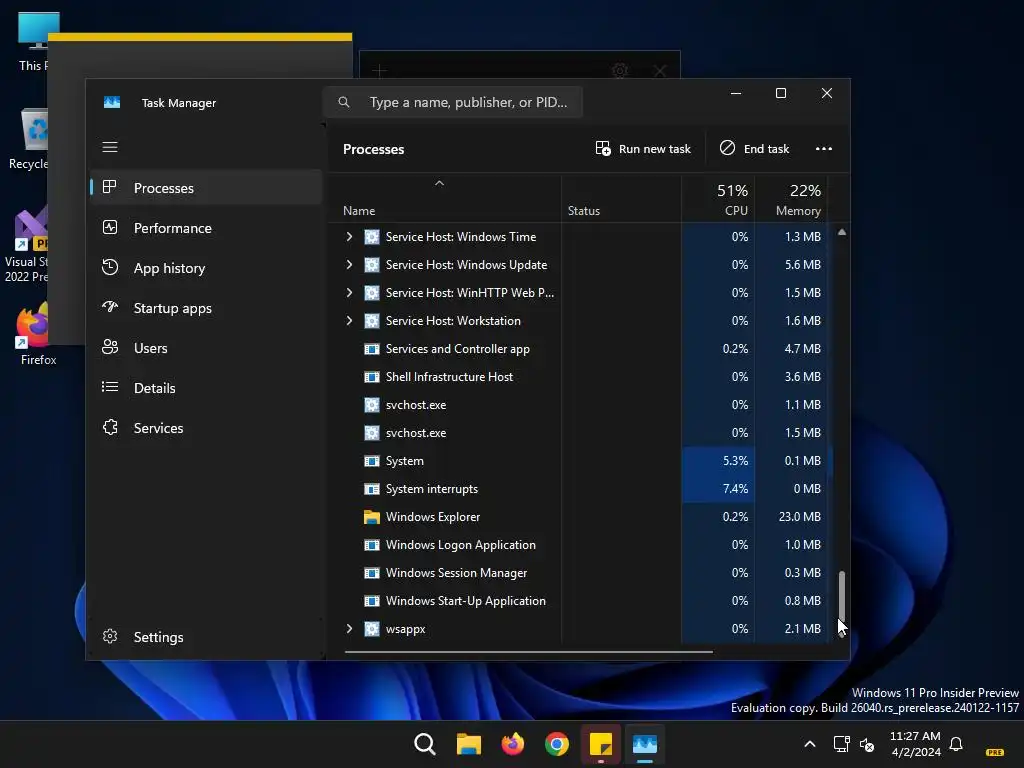Open Task Manager Settings
The height and width of the screenshot is (768, 1024).
[x=206, y=637]
